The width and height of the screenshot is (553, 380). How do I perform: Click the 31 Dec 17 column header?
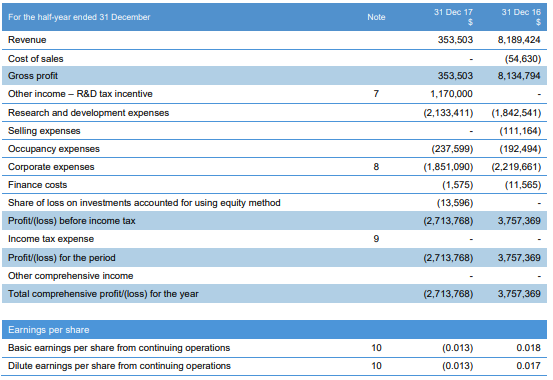tap(453, 17)
